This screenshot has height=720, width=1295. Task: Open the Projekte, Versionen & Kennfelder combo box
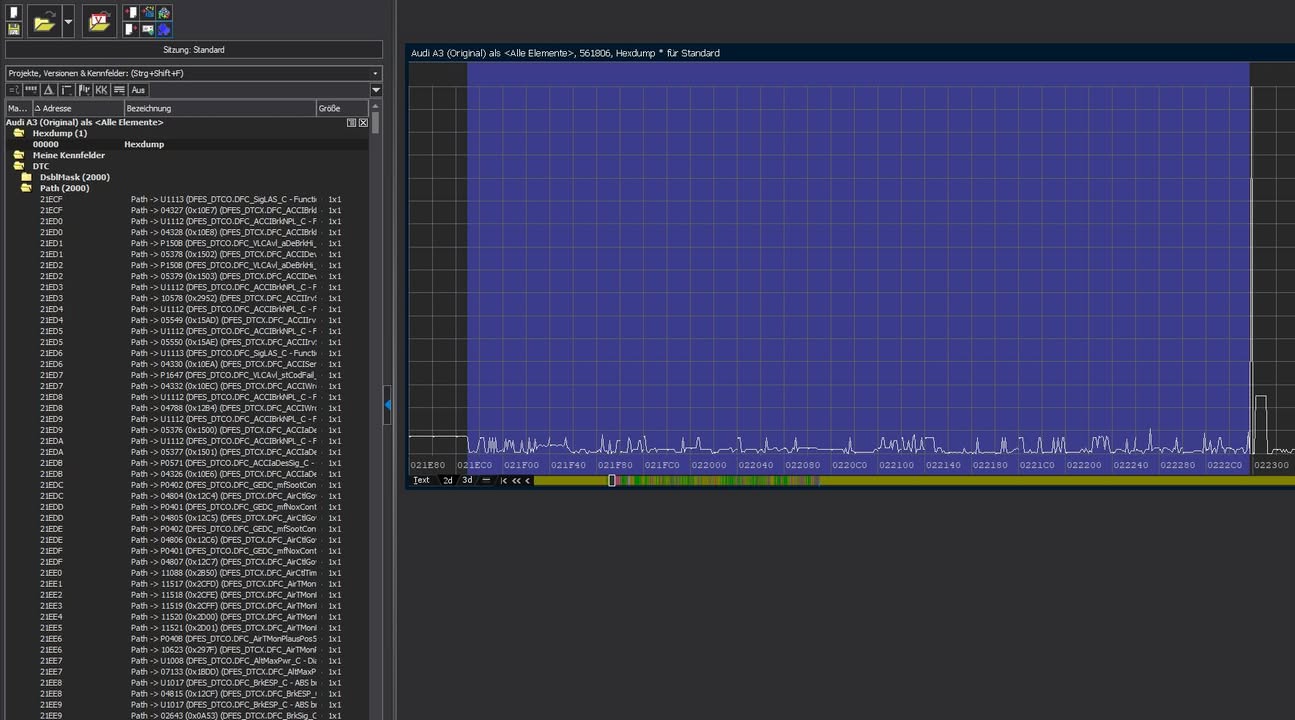pyautogui.click(x=194, y=73)
